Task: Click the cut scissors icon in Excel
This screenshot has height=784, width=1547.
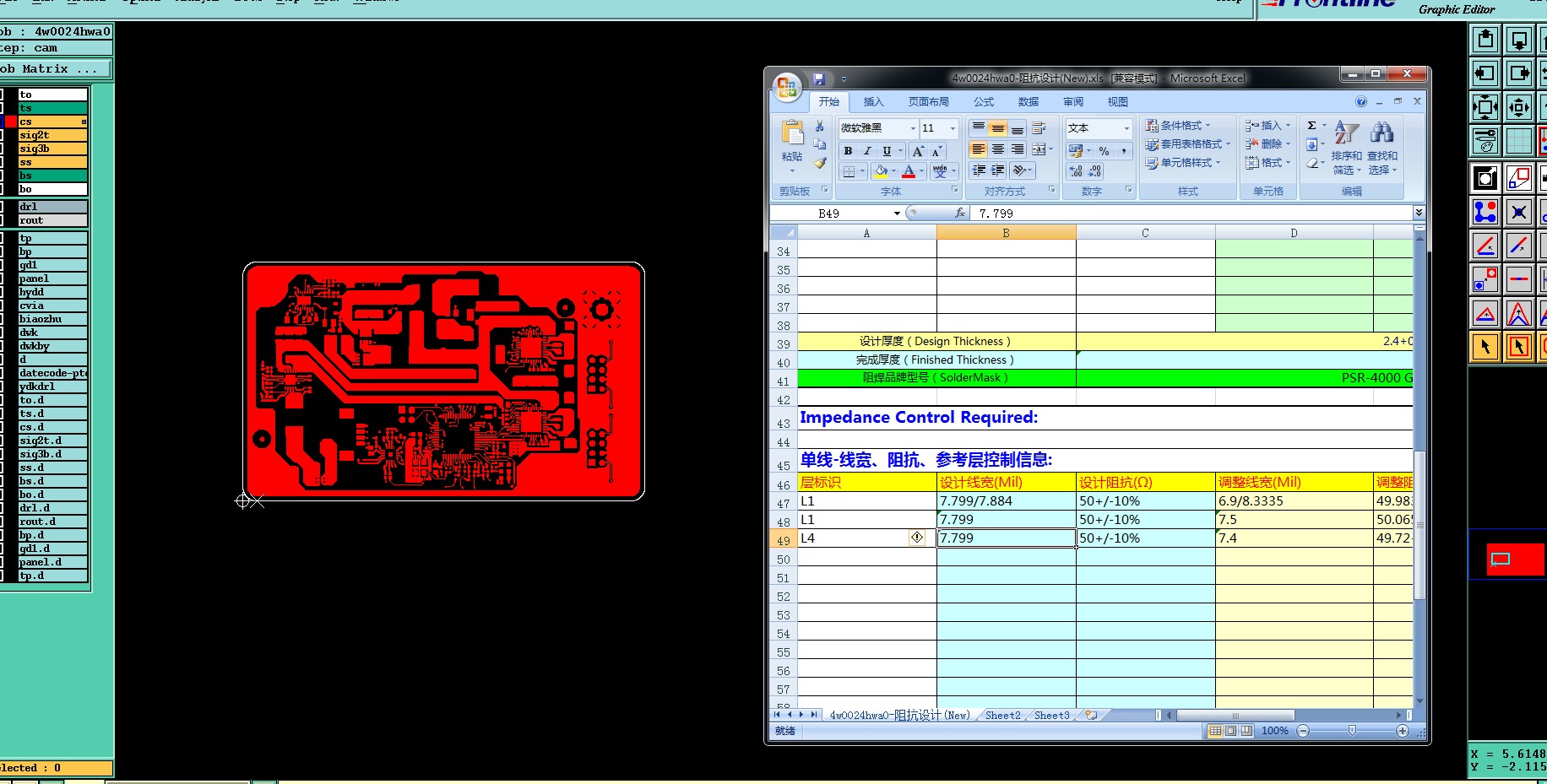Action: (x=819, y=127)
